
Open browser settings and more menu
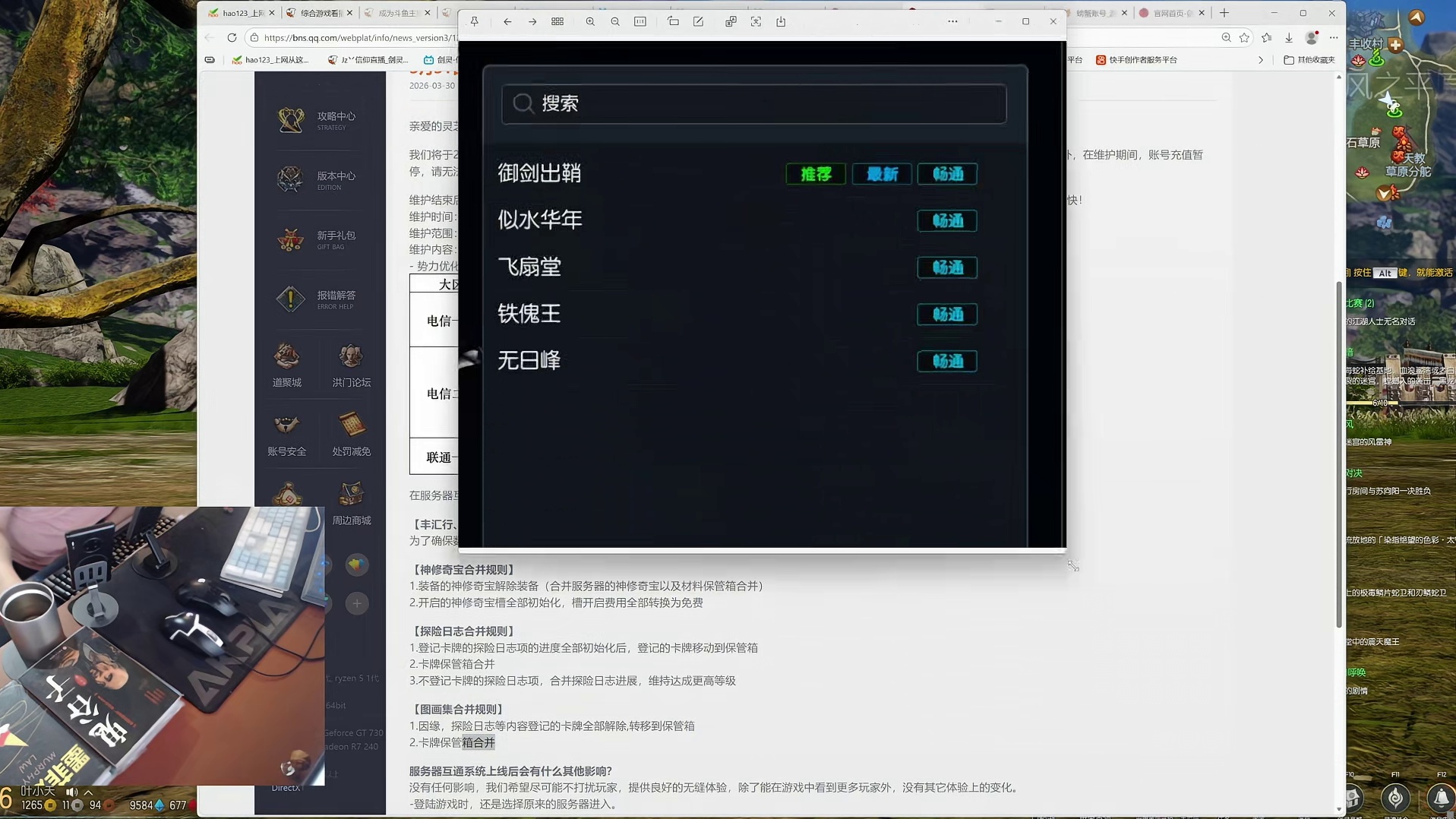coord(1334,38)
